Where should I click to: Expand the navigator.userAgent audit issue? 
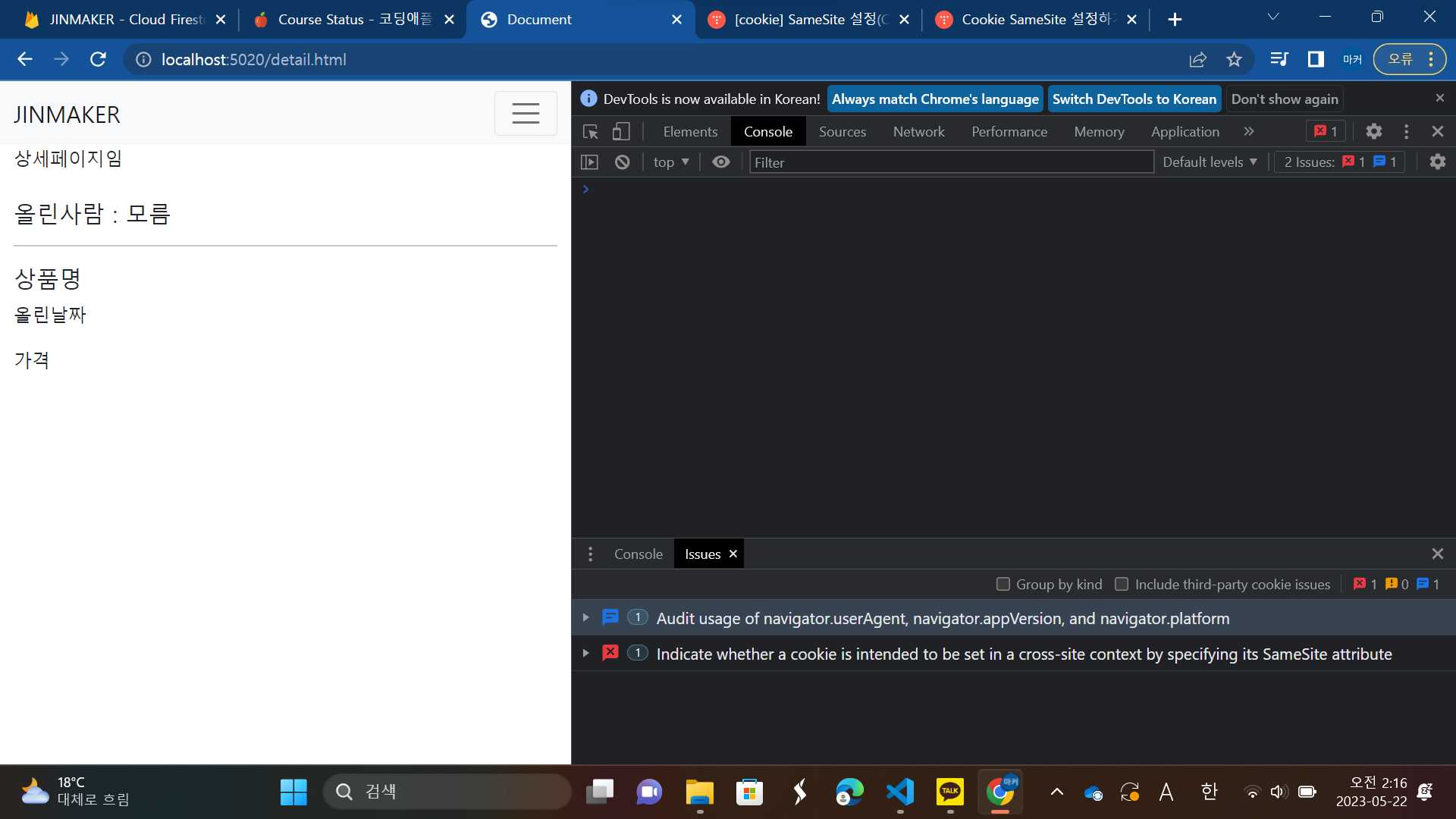click(x=585, y=618)
